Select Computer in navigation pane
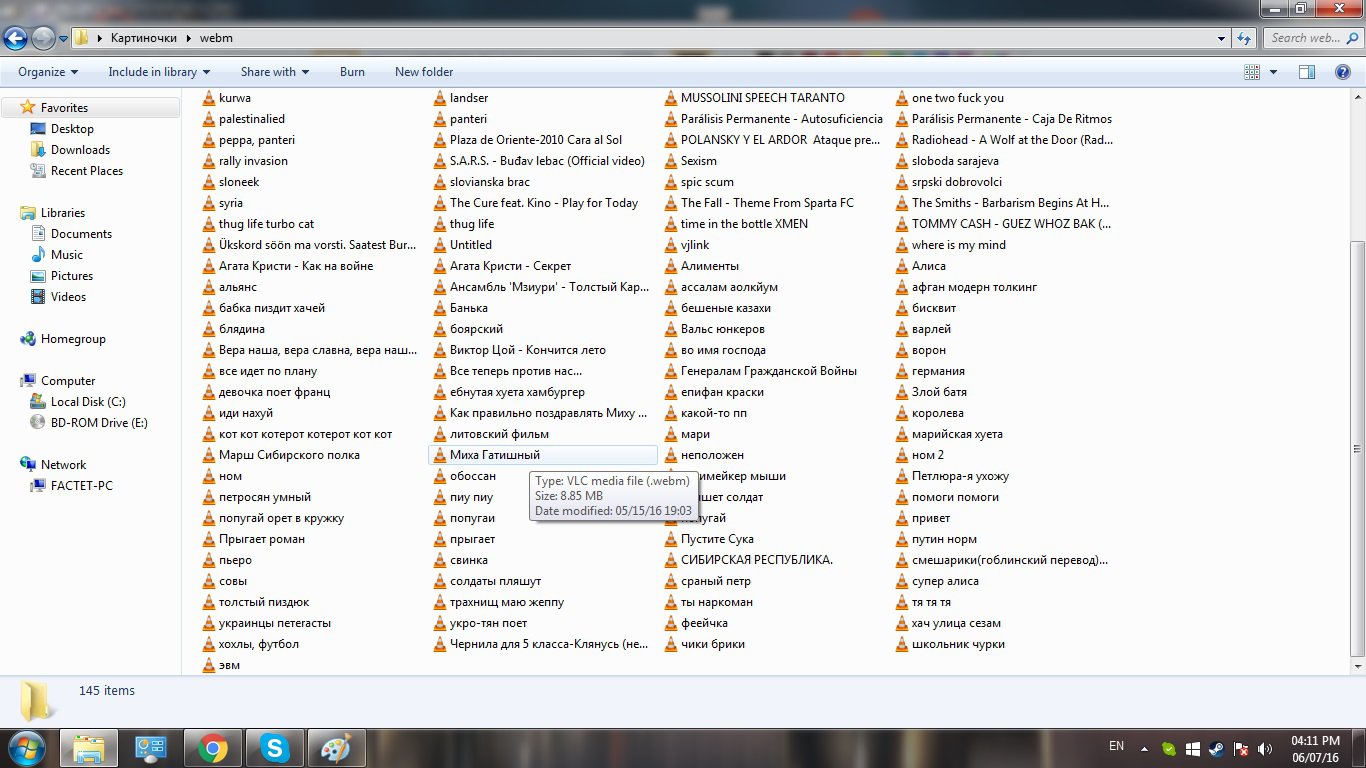This screenshot has height=768, width=1366. coord(68,381)
